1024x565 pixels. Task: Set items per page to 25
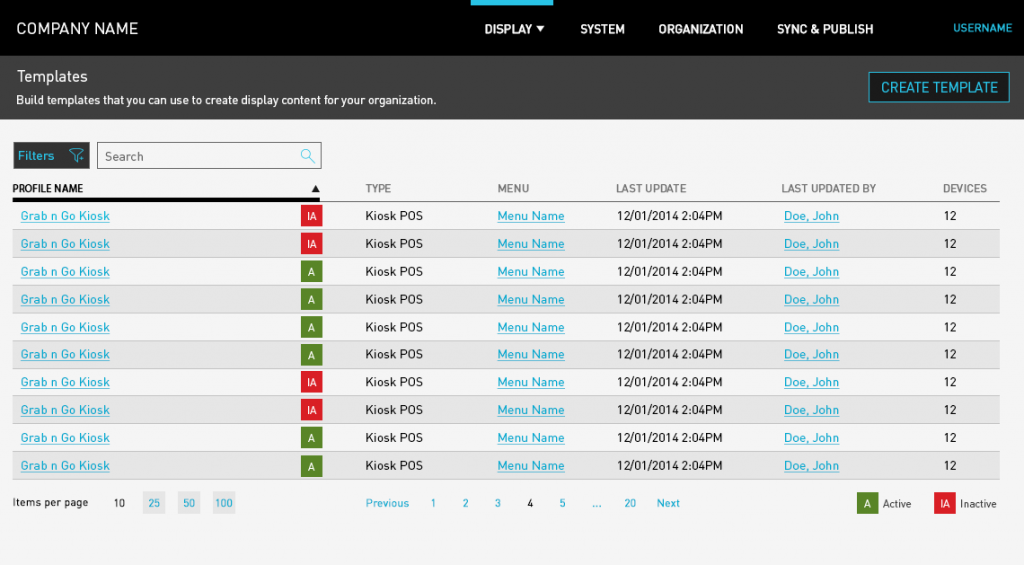(155, 503)
